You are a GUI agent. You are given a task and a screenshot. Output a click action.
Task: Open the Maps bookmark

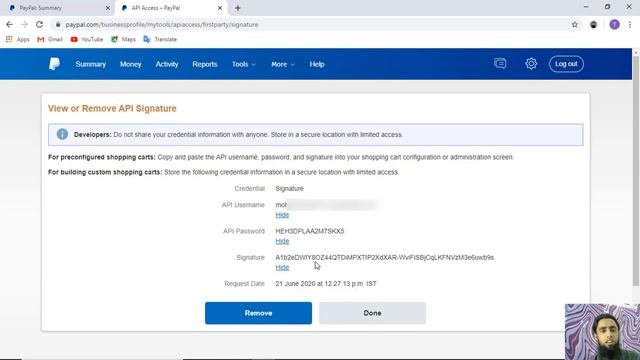[123, 39]
